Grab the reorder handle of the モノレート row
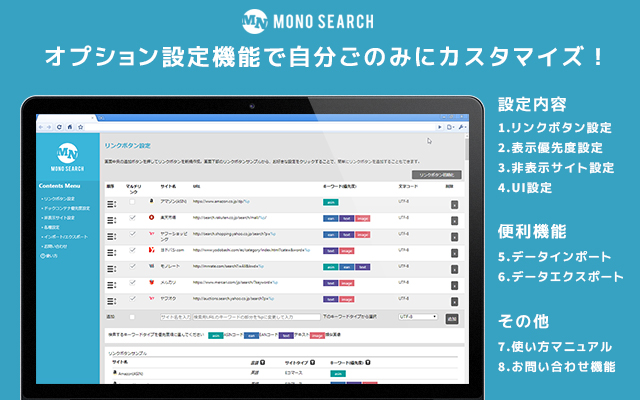 click(x=111, y=269)
